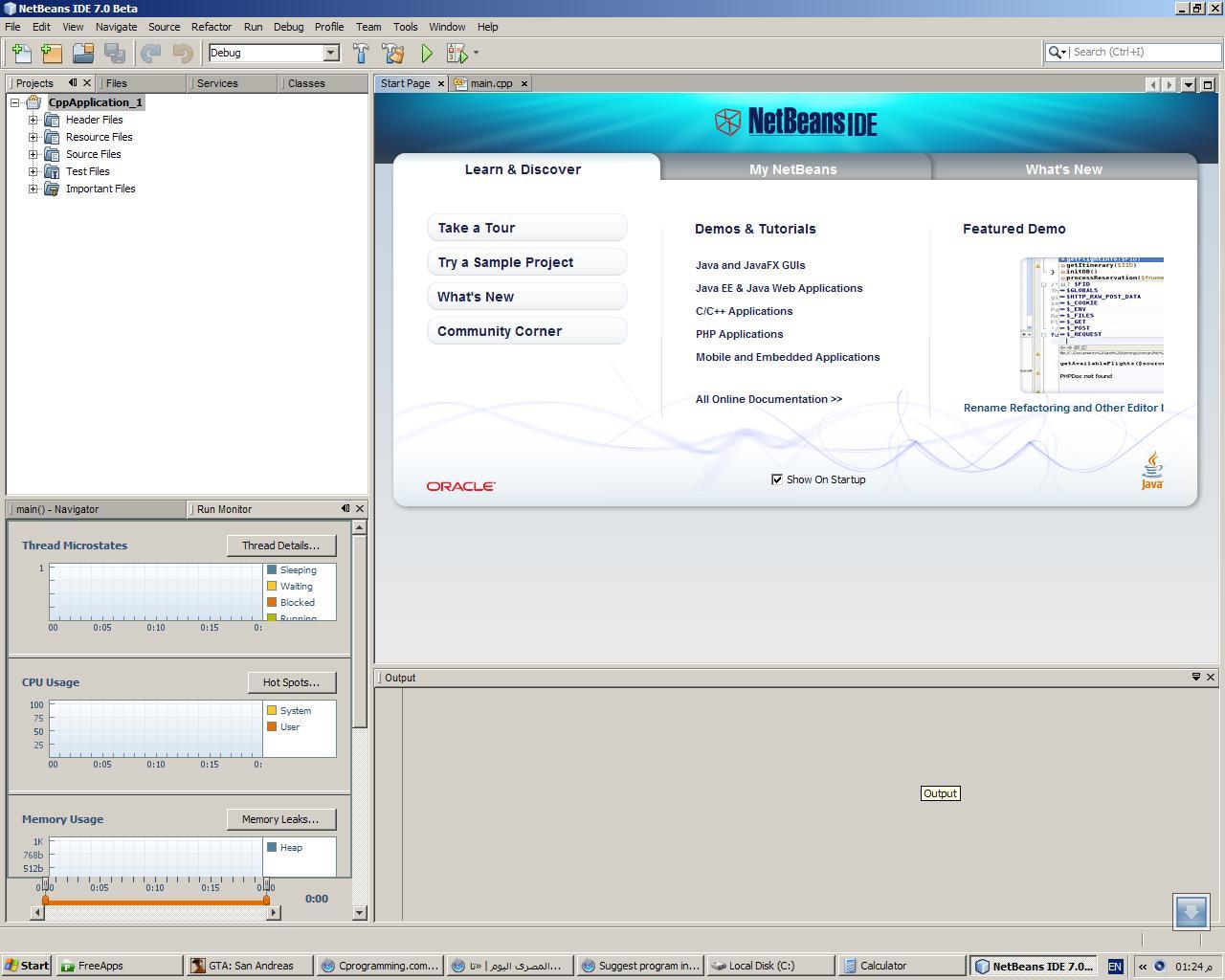Collapse the CppApplication_1 project node
The height and width of the screenshot is (980, 1225).
15,102
